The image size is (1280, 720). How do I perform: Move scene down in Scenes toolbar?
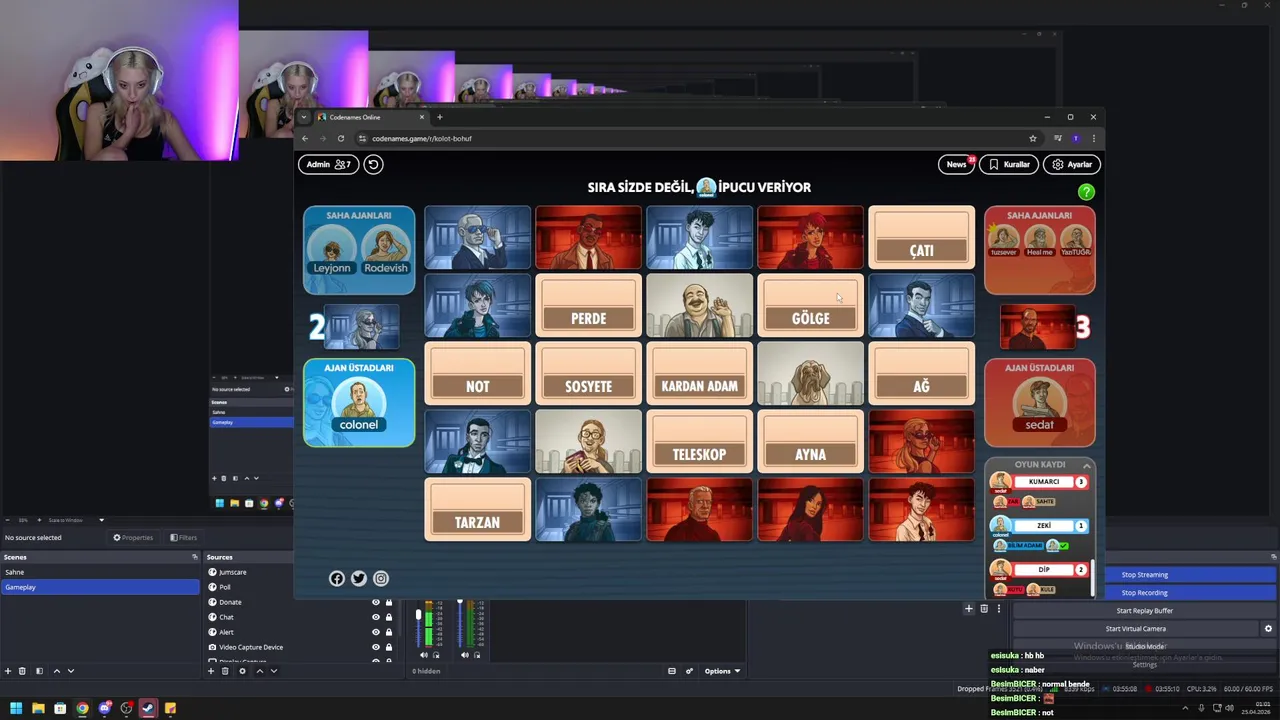[70, 671]
